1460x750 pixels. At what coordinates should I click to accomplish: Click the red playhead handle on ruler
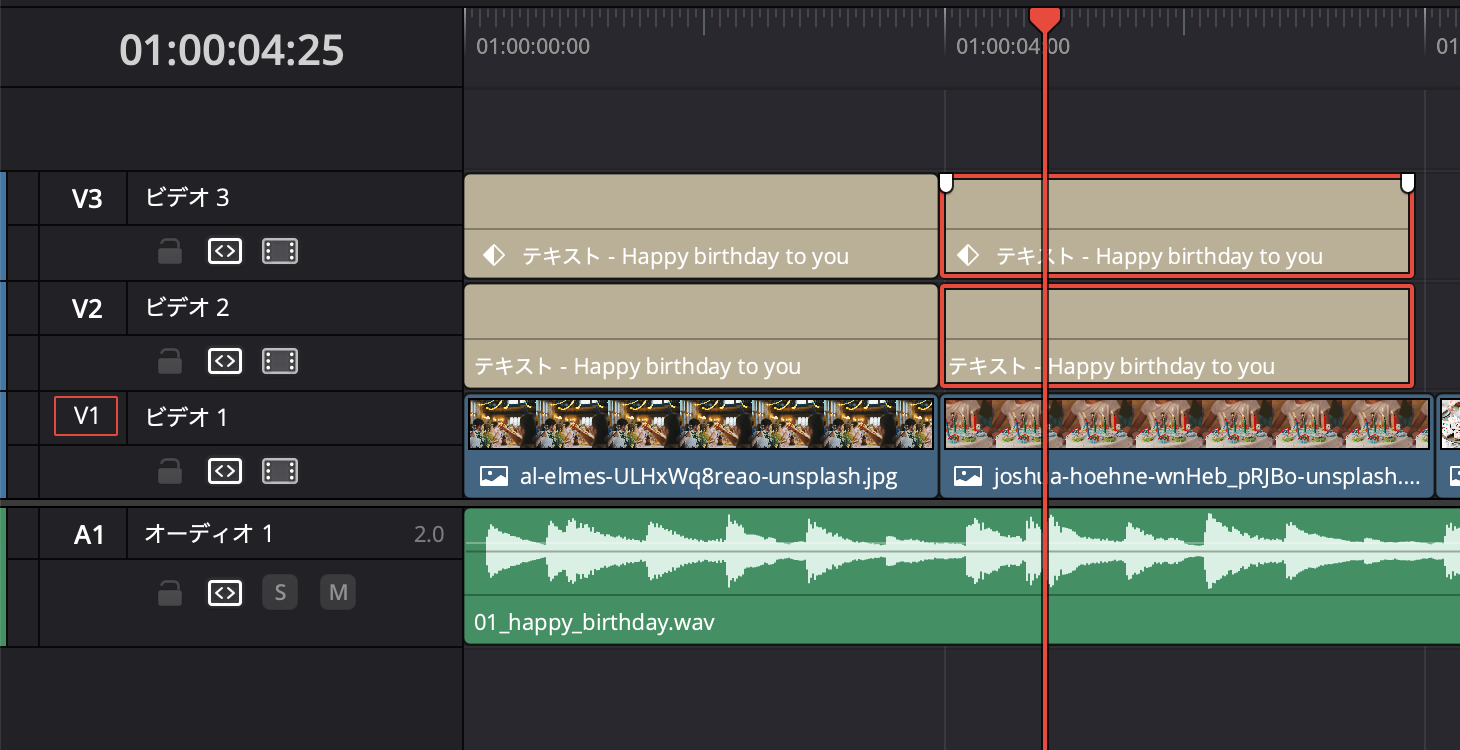[x=1044, y=18]
